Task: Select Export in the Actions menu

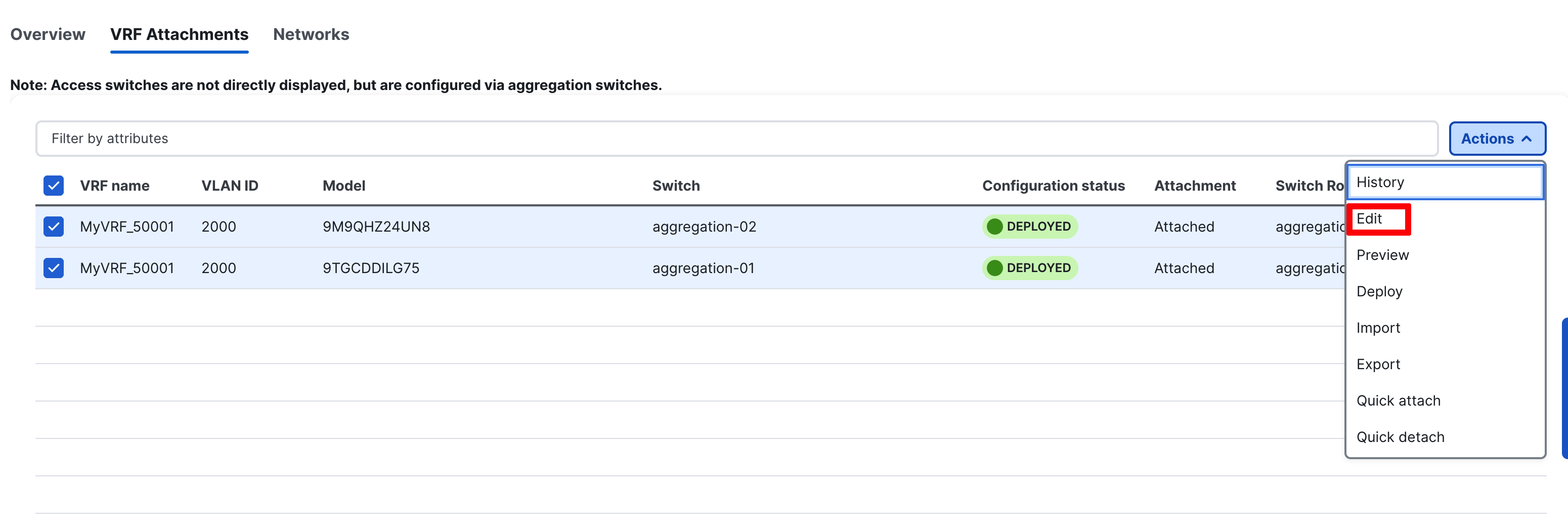Action: (1378, 365)
